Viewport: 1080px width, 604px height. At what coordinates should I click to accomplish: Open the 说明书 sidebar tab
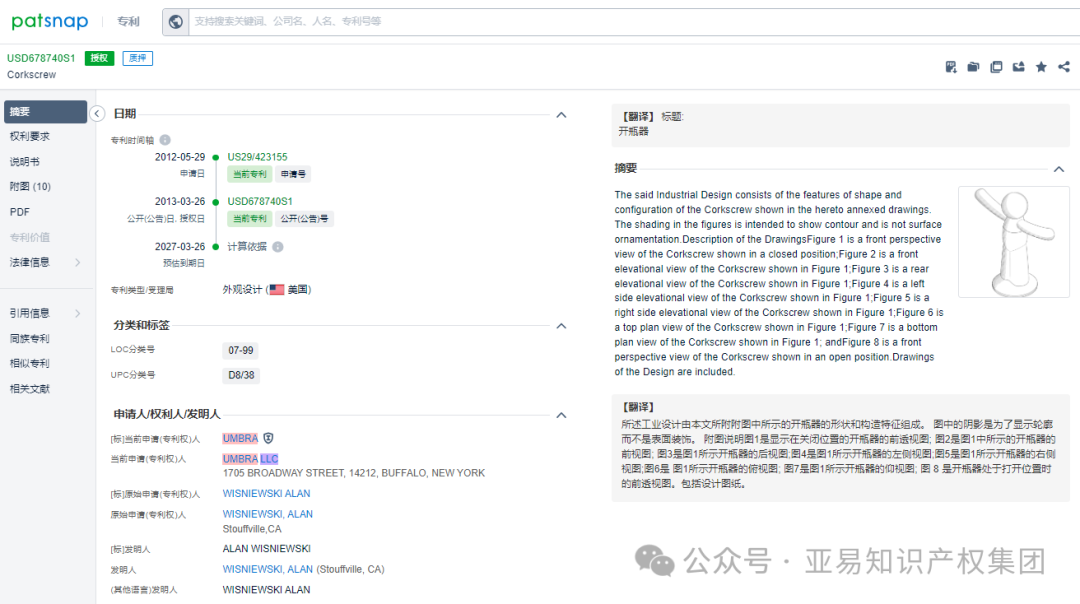[25, 162]
